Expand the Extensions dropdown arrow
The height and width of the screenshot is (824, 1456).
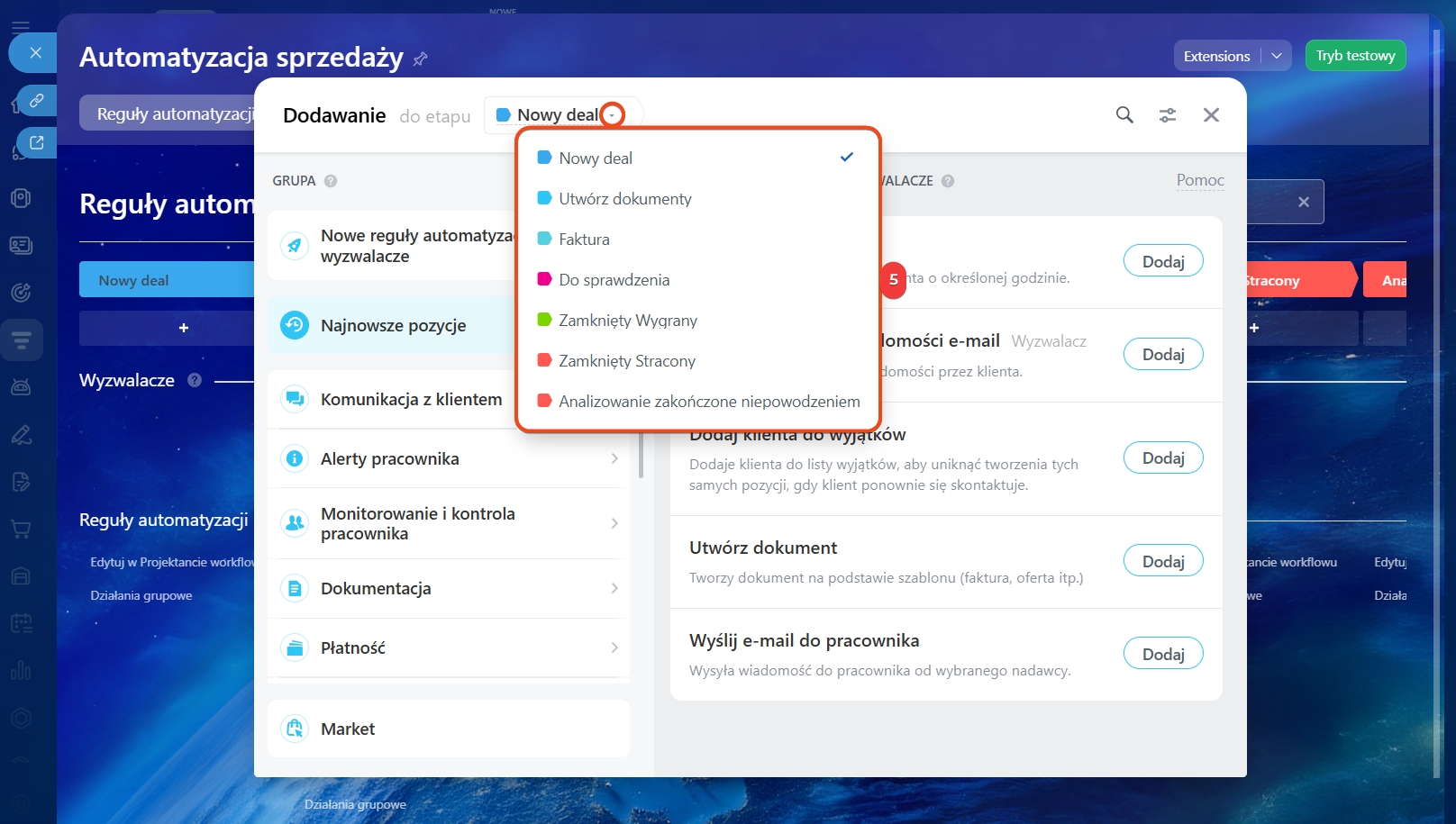[1276, 56]
